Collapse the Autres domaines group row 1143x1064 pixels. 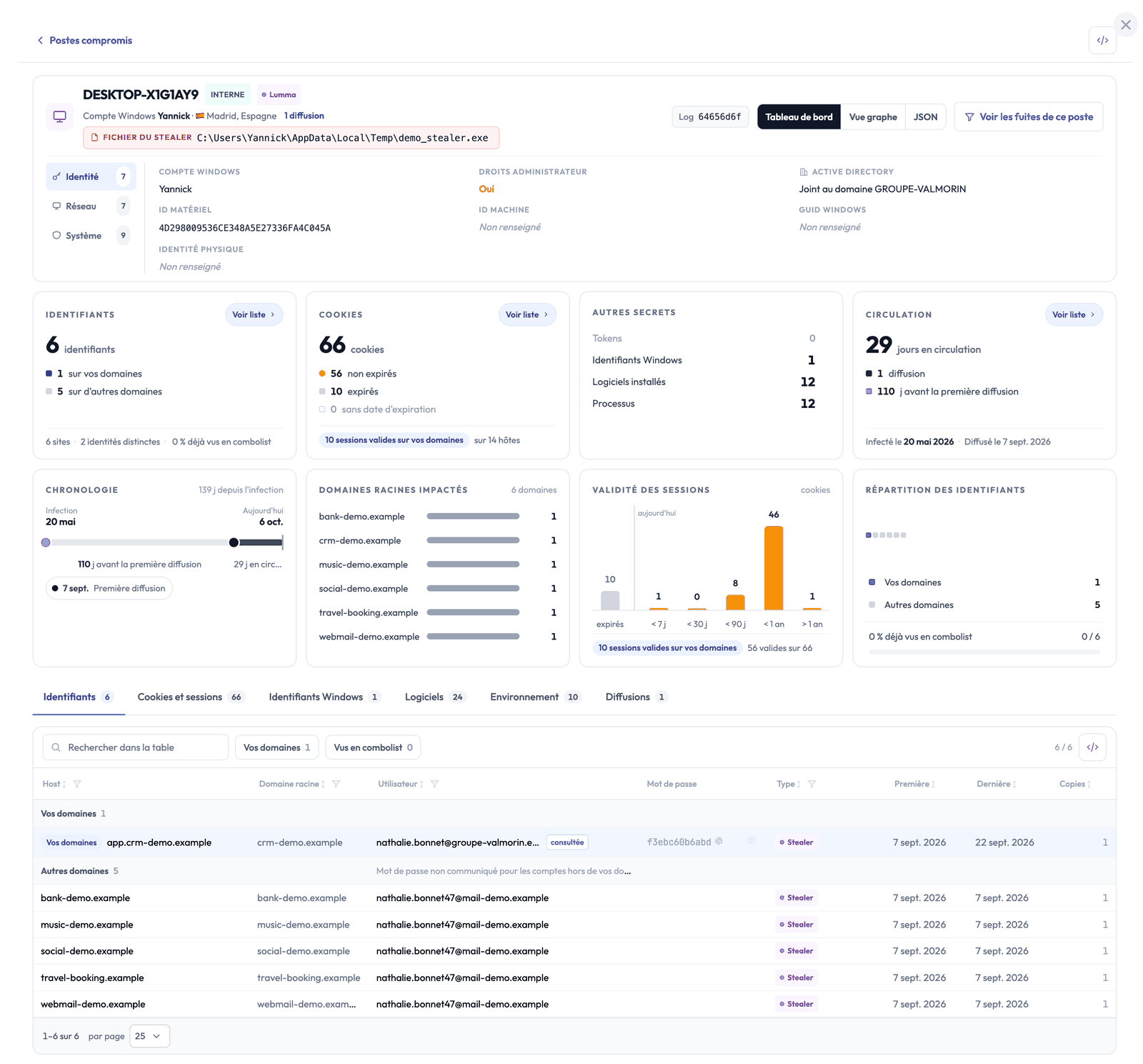(574, 870)
